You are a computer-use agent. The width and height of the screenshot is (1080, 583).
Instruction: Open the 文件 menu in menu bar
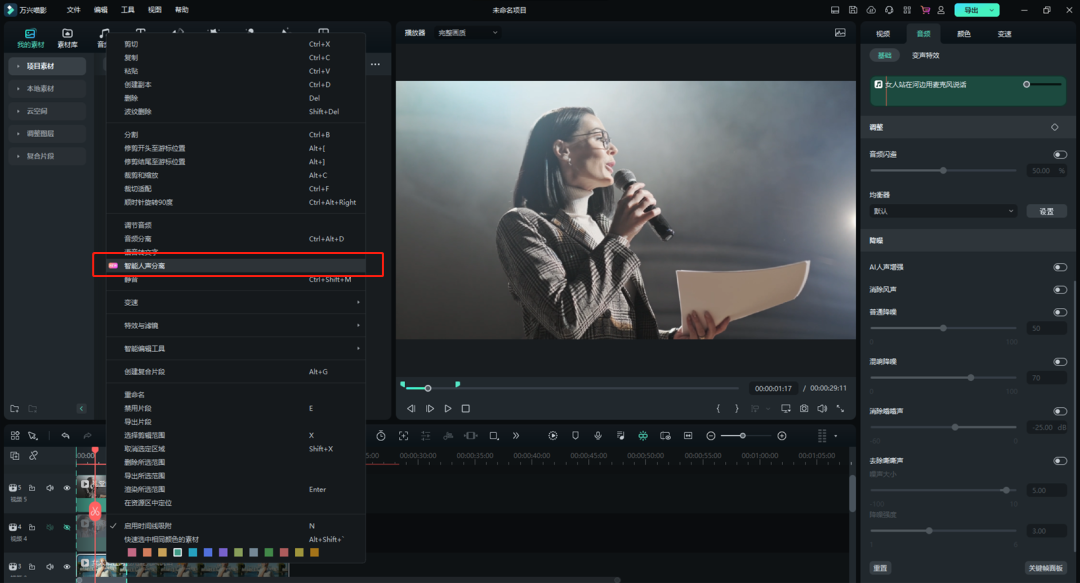(74, 10)
